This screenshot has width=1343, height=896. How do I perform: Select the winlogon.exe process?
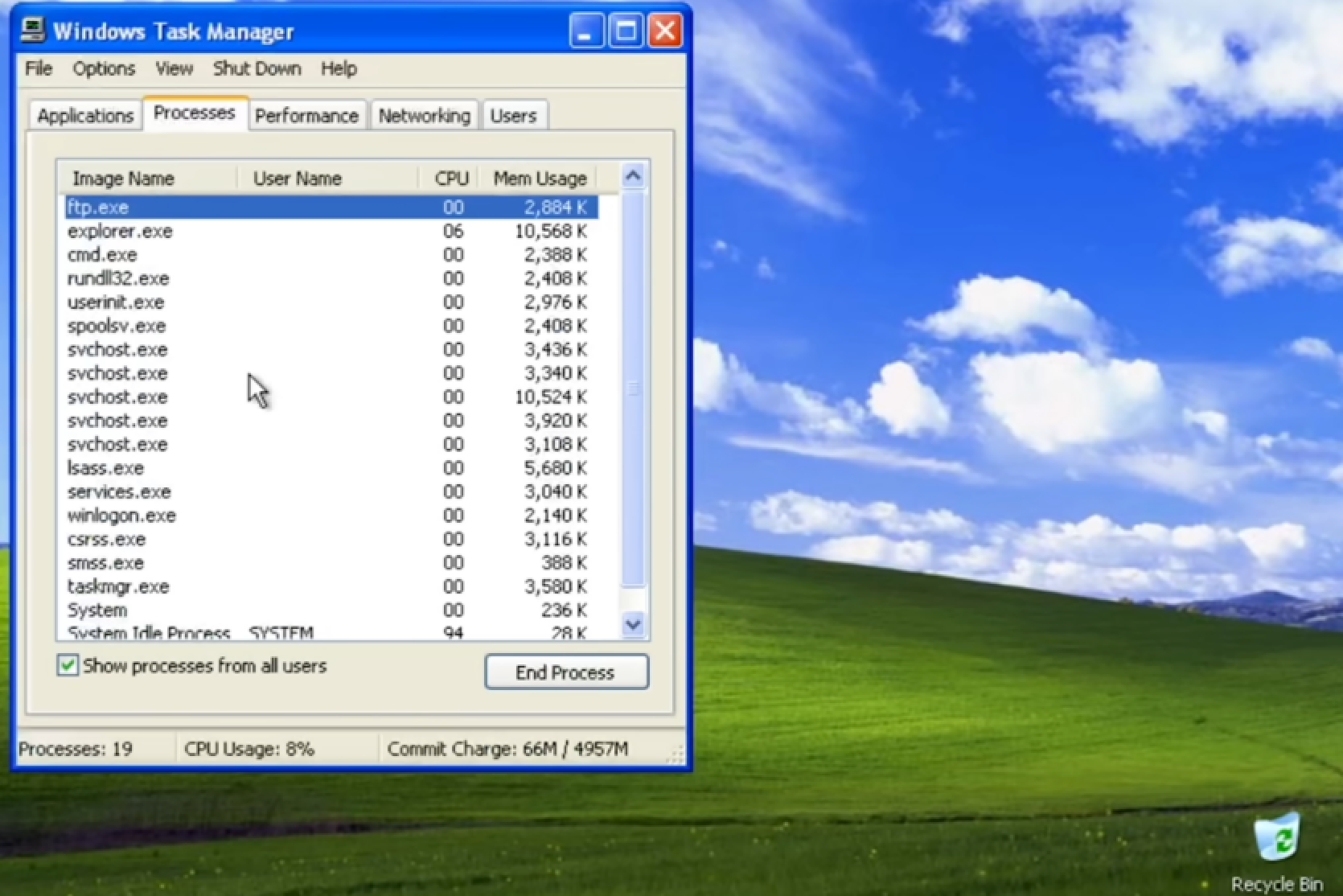click(331, 516)
